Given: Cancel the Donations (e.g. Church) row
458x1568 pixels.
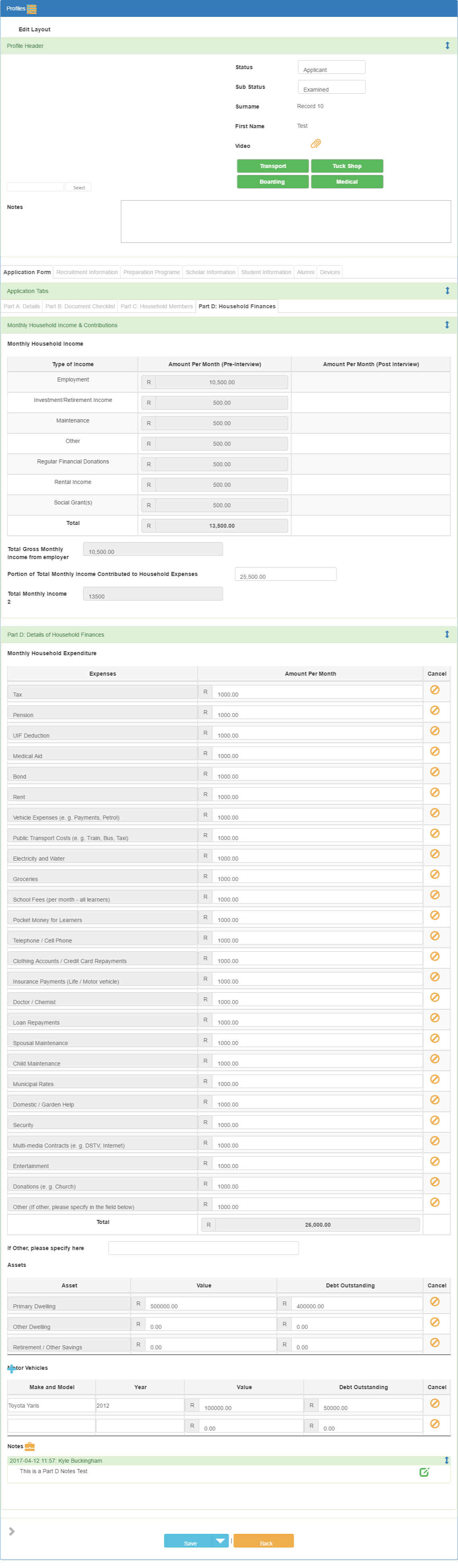Looking at the screenshot, I should tap(434, 1181).
